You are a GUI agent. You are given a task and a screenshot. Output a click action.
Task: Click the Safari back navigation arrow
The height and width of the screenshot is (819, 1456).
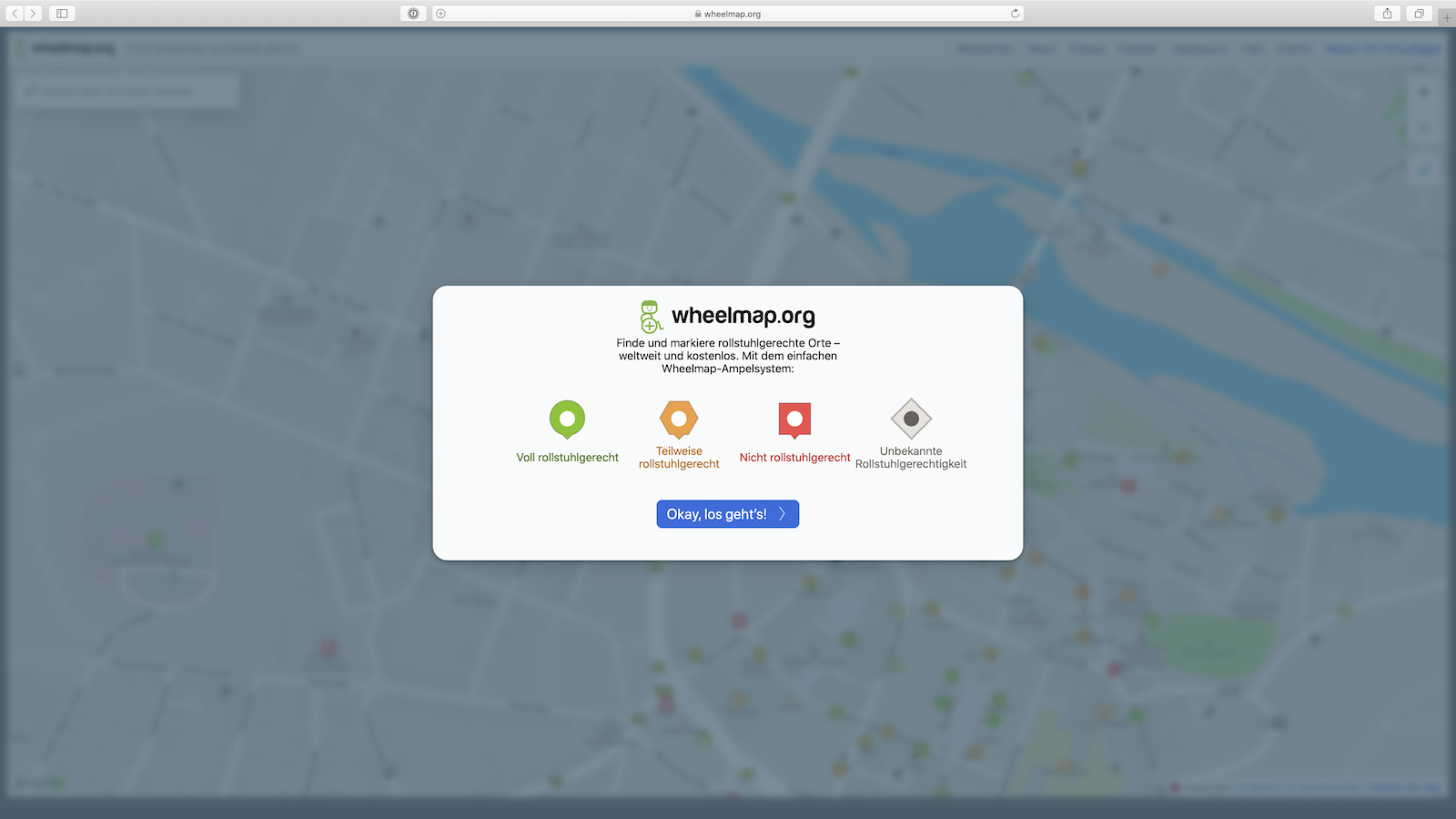(x=15, y=14)
